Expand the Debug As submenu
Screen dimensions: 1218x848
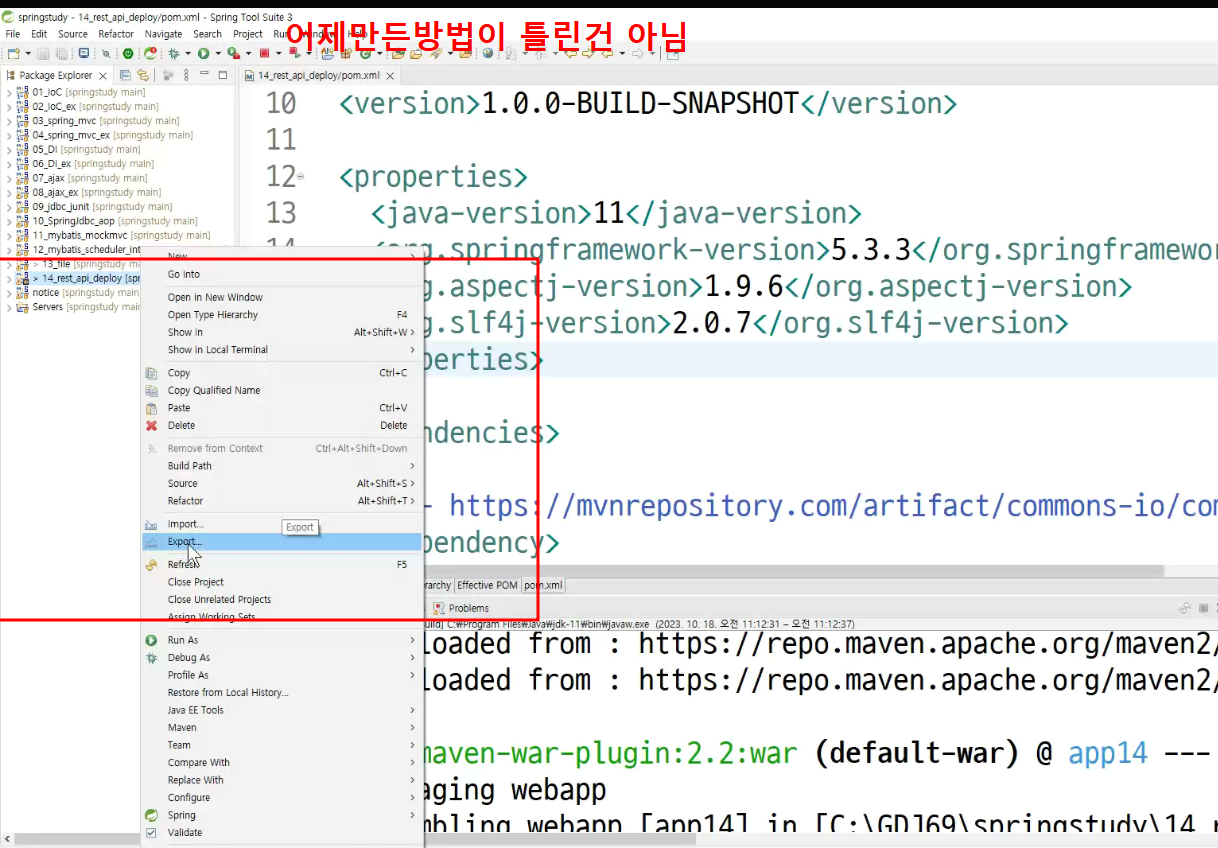(x=282, y=657)
